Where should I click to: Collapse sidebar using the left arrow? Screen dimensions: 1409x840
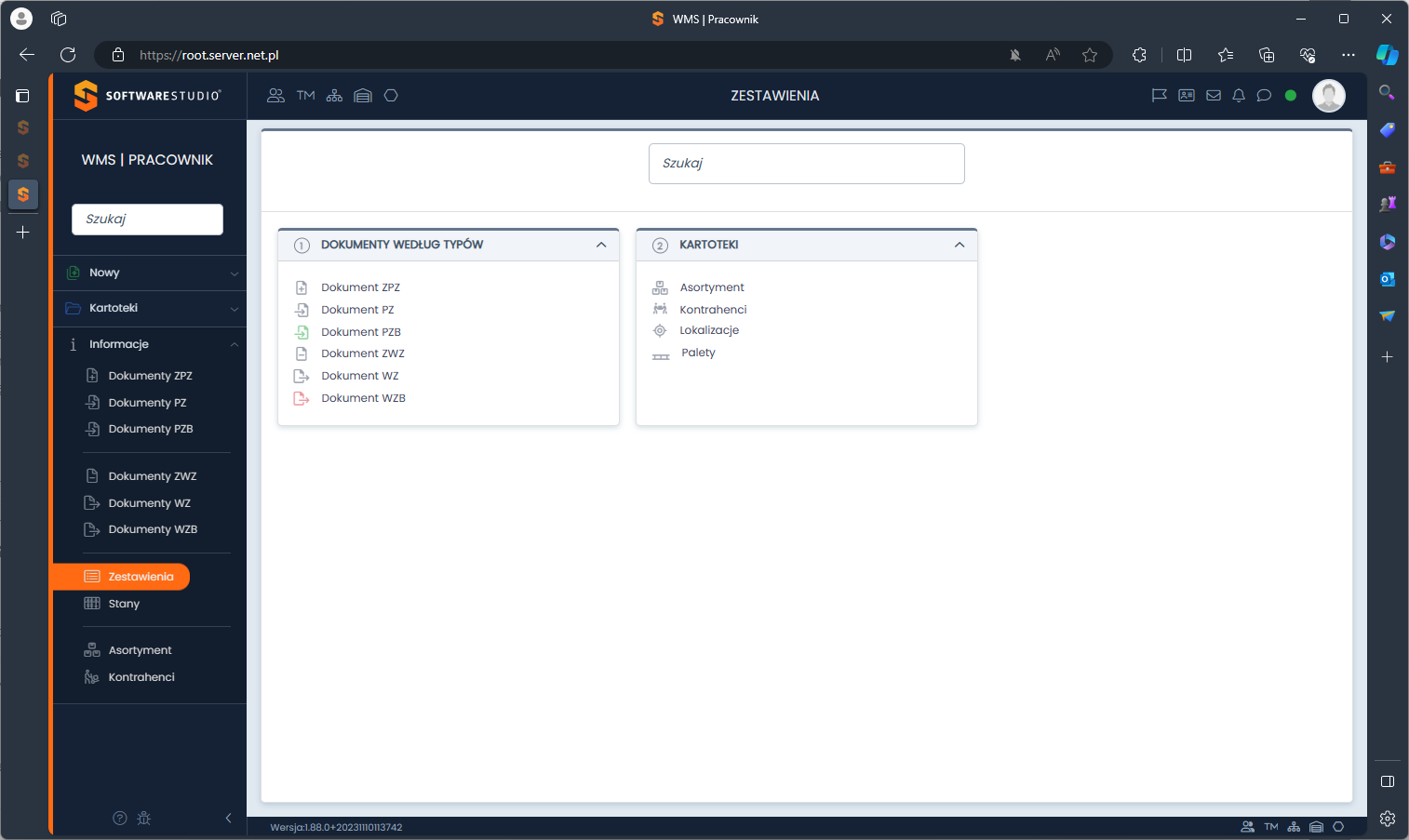tap(228, 818)
